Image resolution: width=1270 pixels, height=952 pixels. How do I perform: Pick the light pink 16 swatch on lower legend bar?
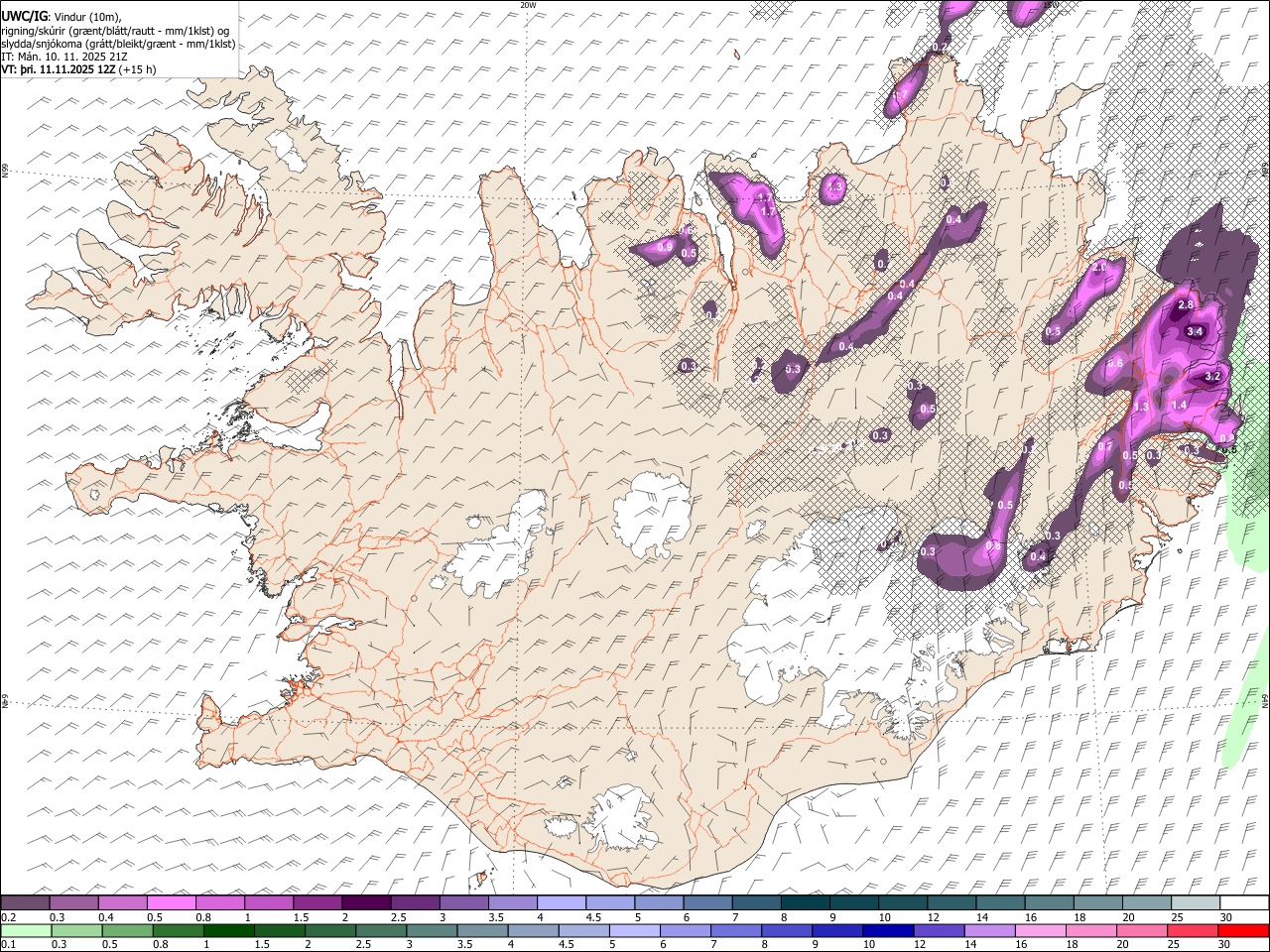(x=1041, y=930)
